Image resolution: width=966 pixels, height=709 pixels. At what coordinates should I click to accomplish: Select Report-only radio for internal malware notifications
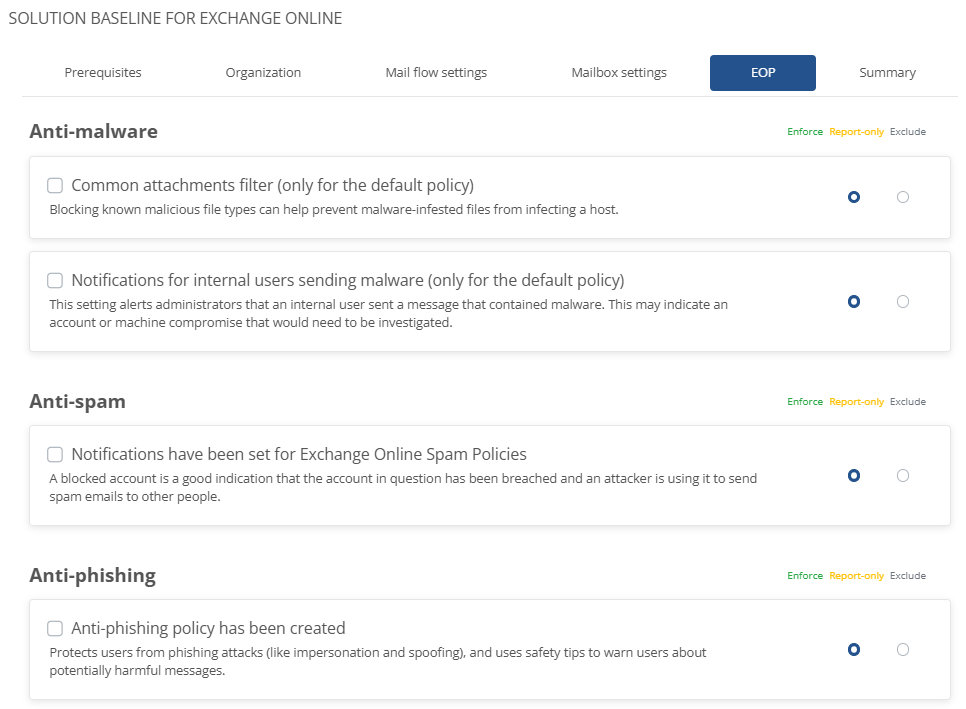[854, 301]
